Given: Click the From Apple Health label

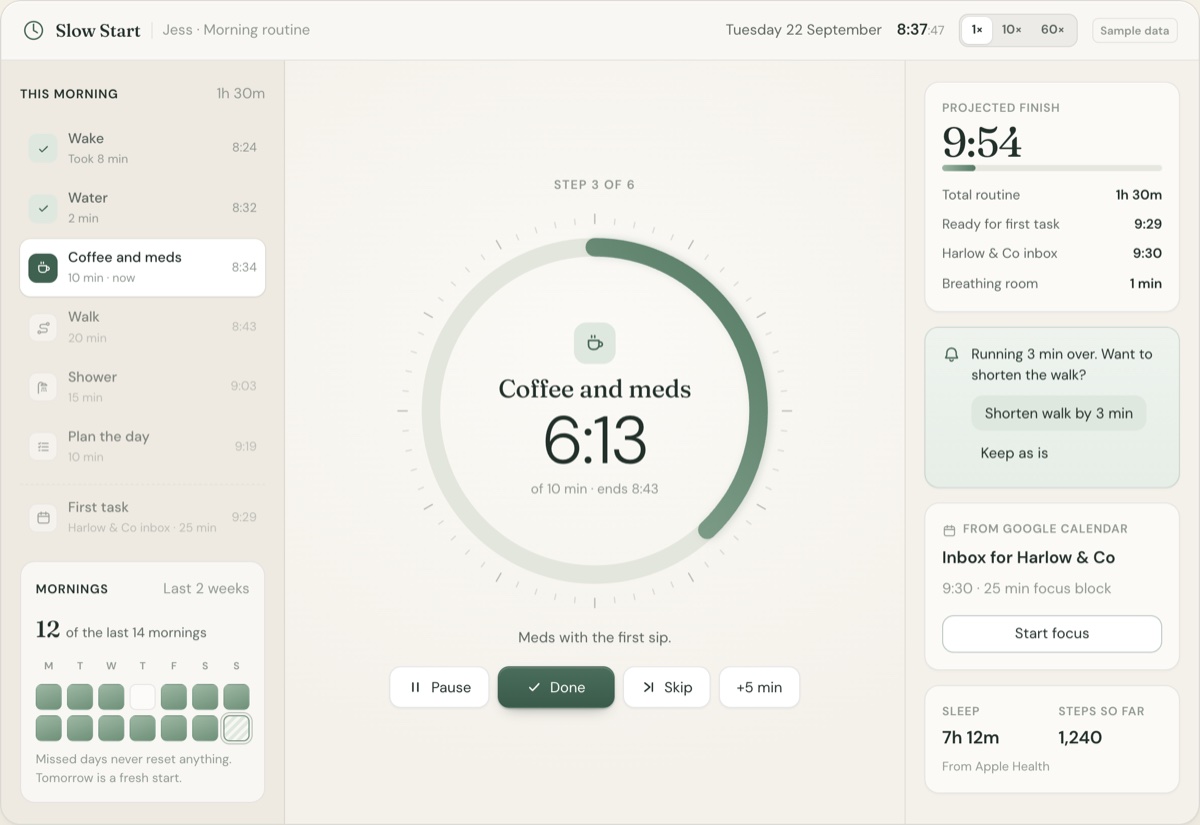Looking at the screenshot, I should coord(996,766).
